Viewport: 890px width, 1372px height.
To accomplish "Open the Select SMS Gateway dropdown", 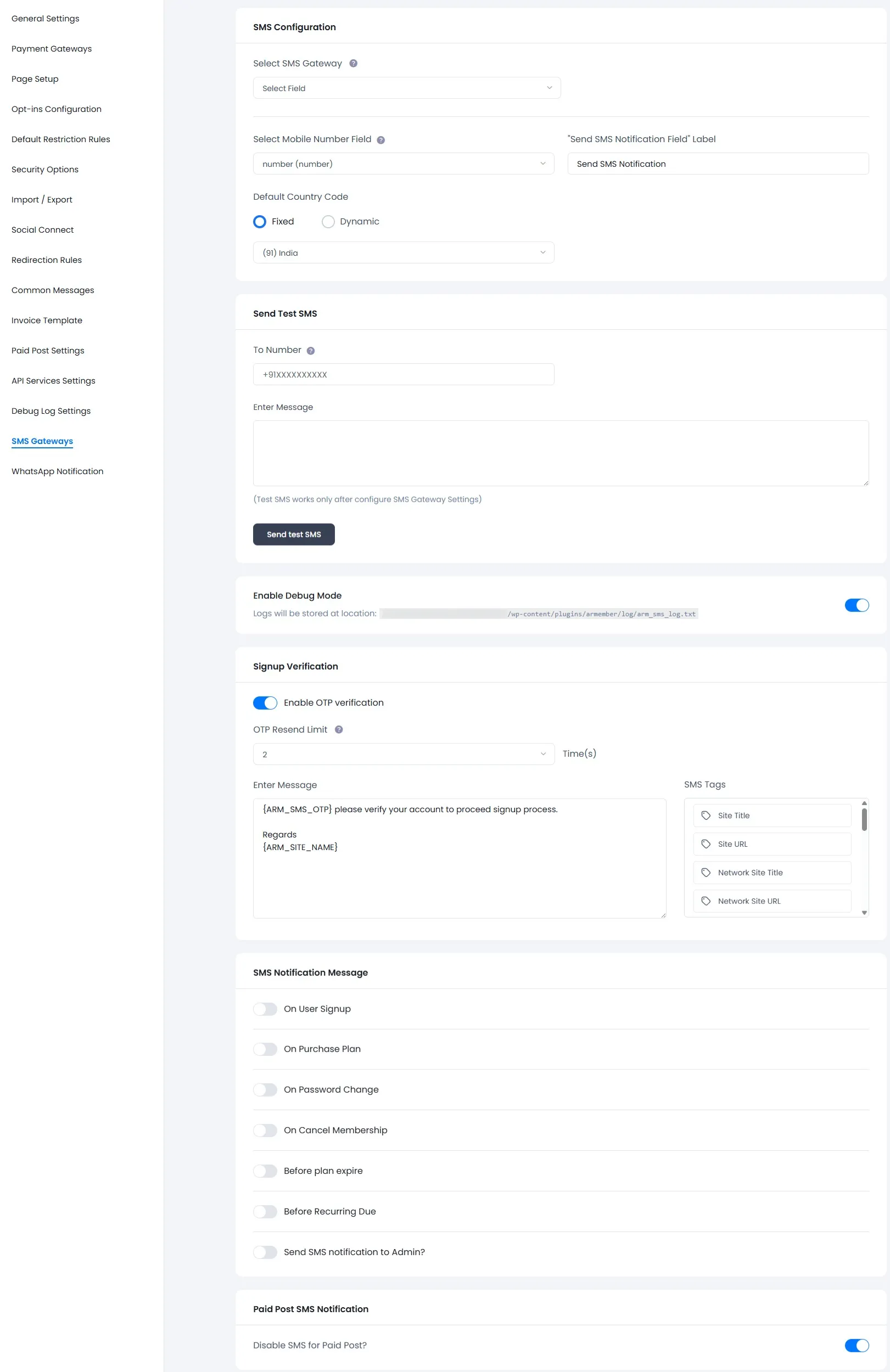I will point(406,88).
